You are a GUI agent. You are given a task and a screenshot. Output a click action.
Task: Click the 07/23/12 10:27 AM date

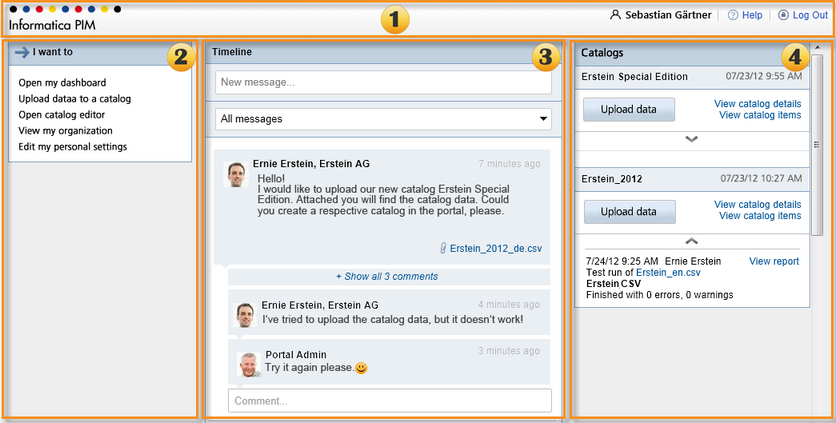click(761, 178)
